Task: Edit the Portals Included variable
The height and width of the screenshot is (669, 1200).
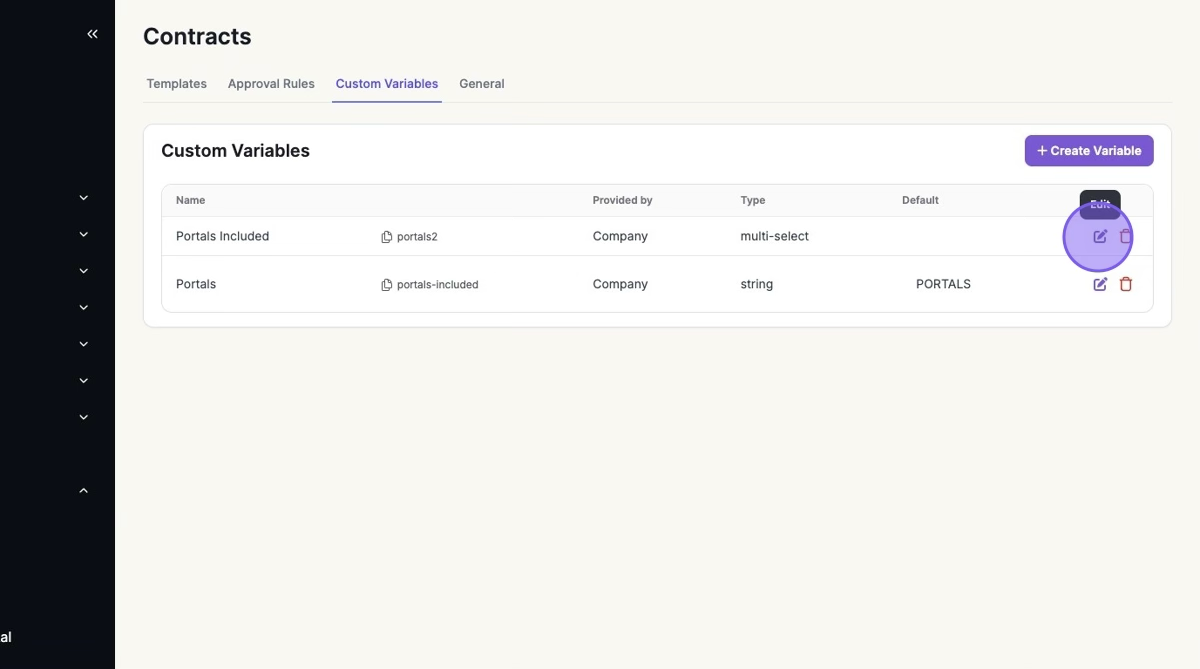Action: pyautogui.click(x=1100, y=237)
